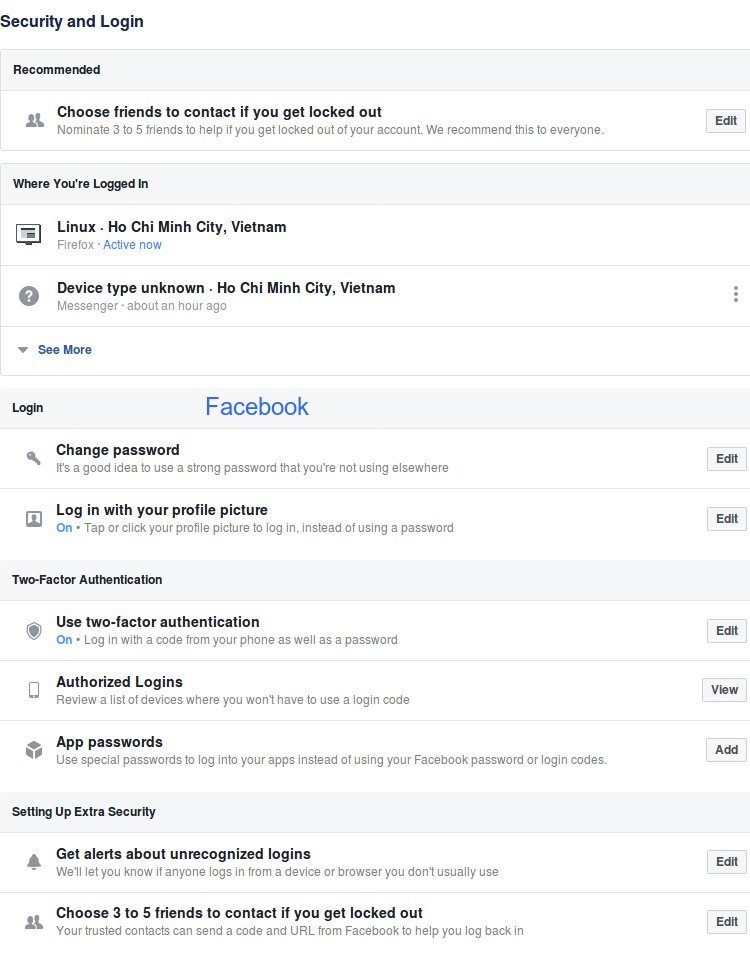Click the Active now link under Linux
Screen dimensions: 750x957
(x=132, y=245)
